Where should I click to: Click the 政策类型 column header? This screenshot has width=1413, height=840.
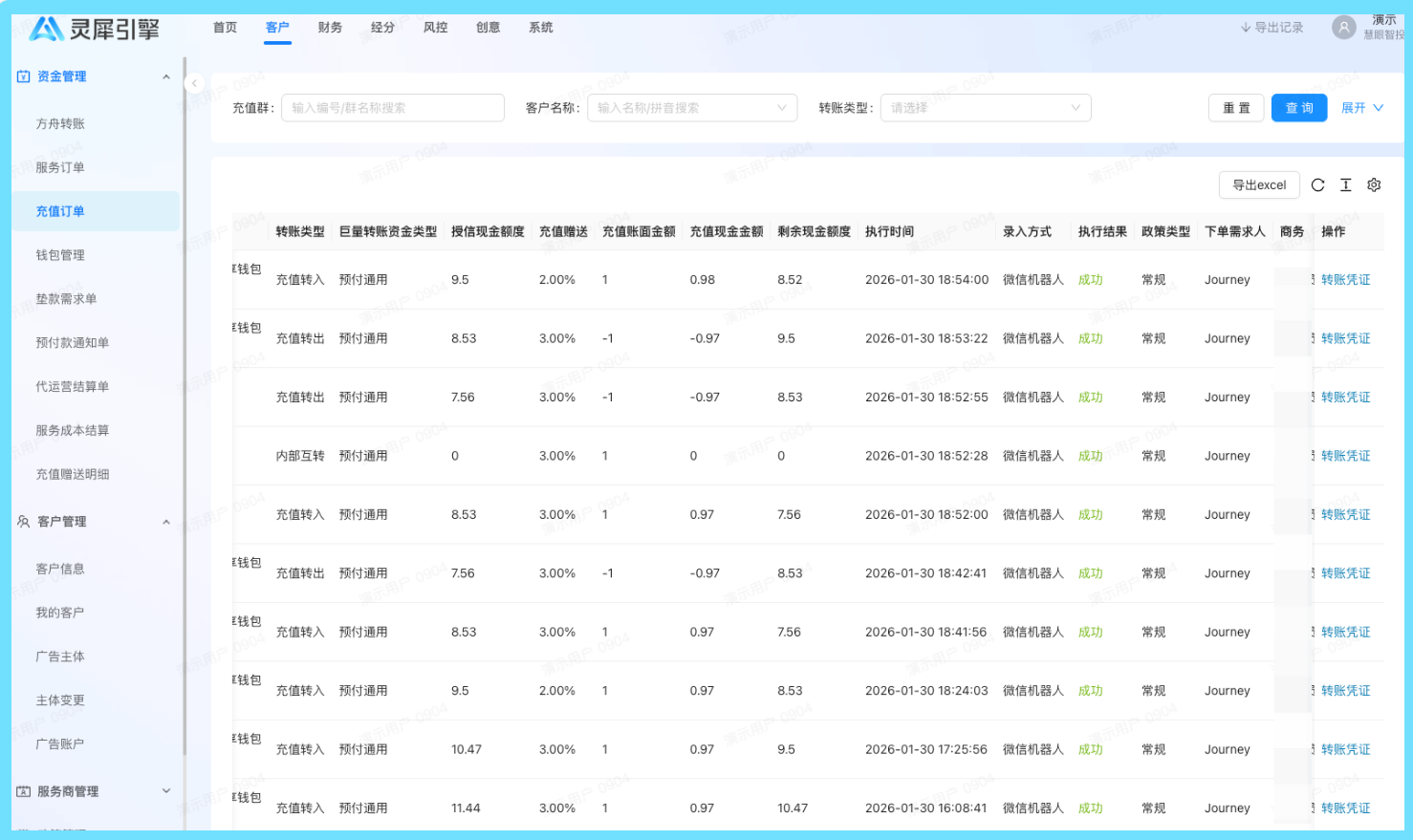[1165, 231]
